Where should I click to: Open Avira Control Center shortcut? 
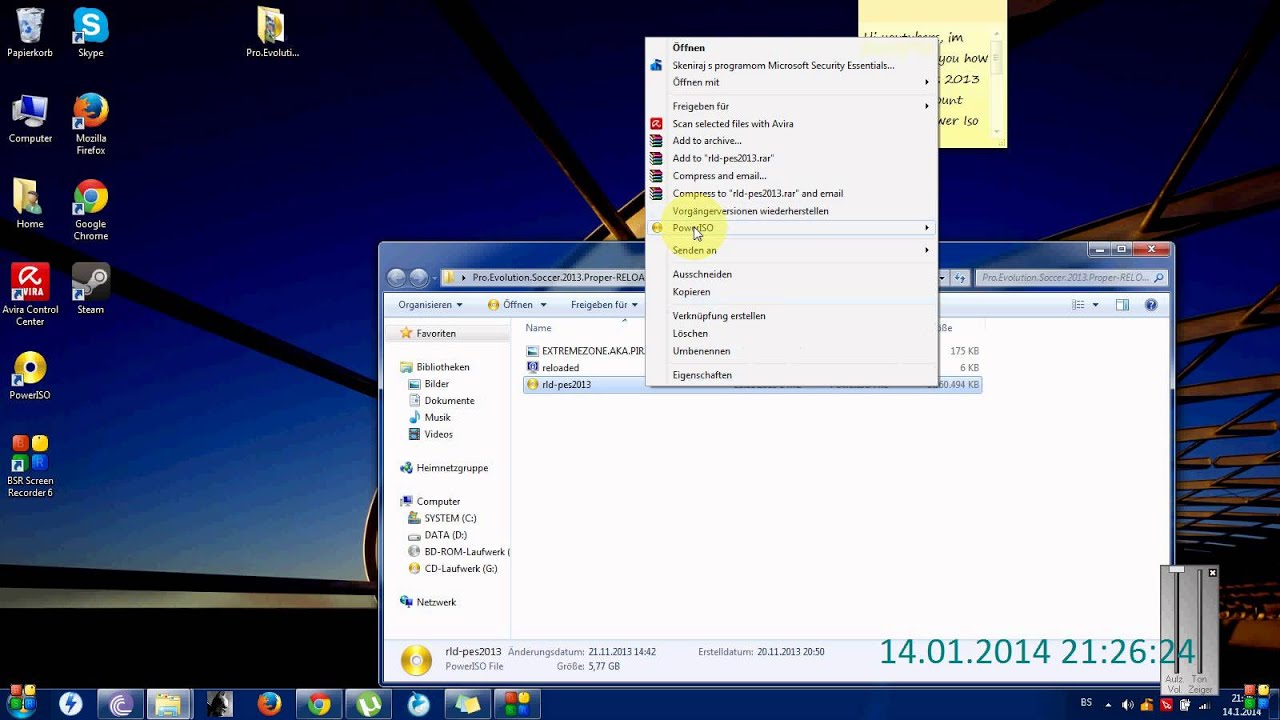point(30,295)
